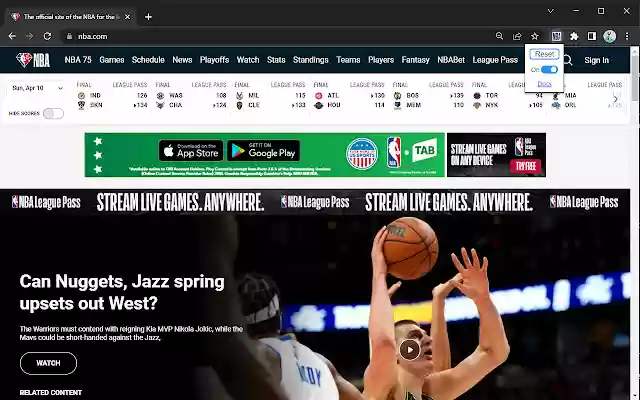
Task: Open the tab search chevron in title bar
Action: click(551, 11)
